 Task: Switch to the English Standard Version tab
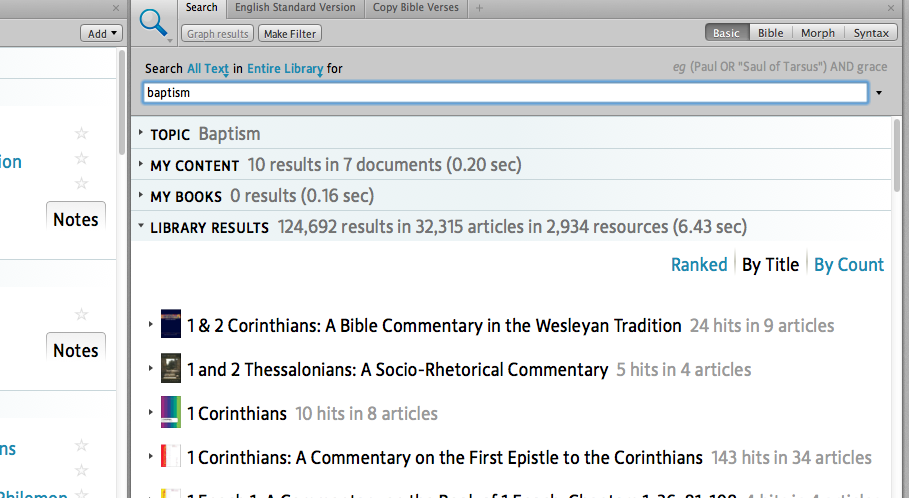[295, 8]
